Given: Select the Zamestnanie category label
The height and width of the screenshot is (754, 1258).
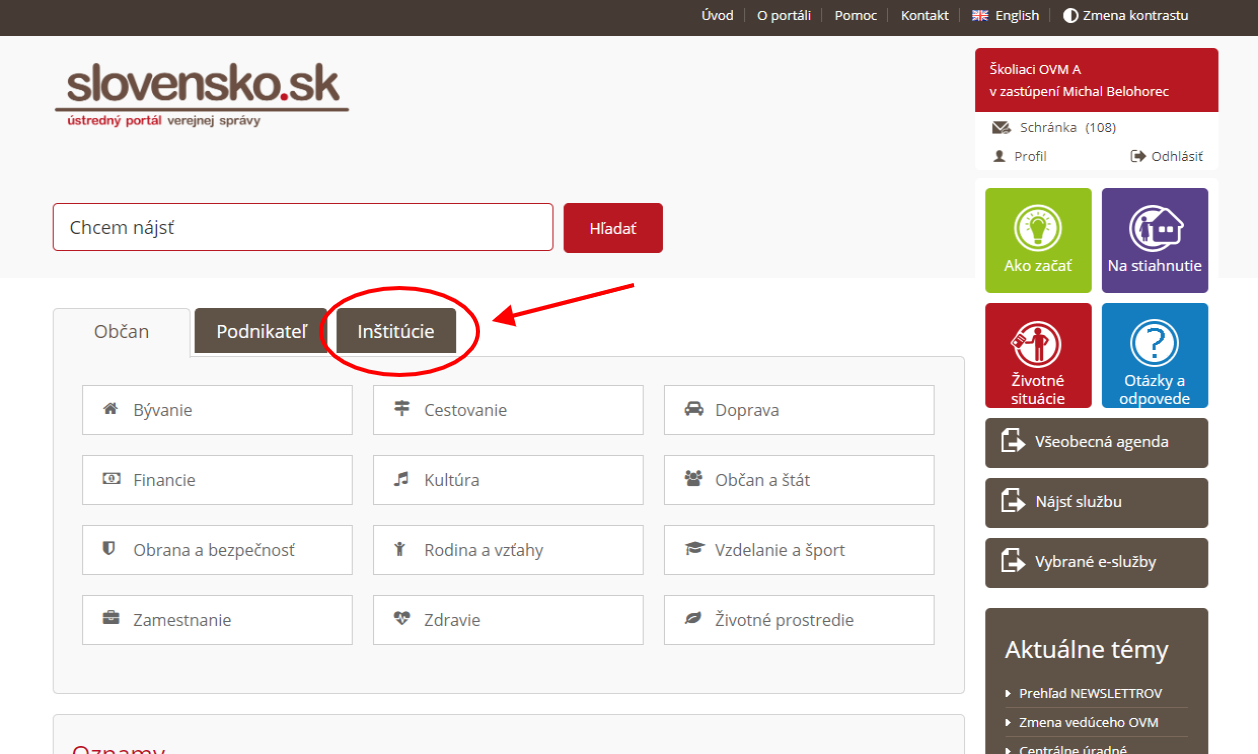Looking at the screenshot, I should [182, 620].
